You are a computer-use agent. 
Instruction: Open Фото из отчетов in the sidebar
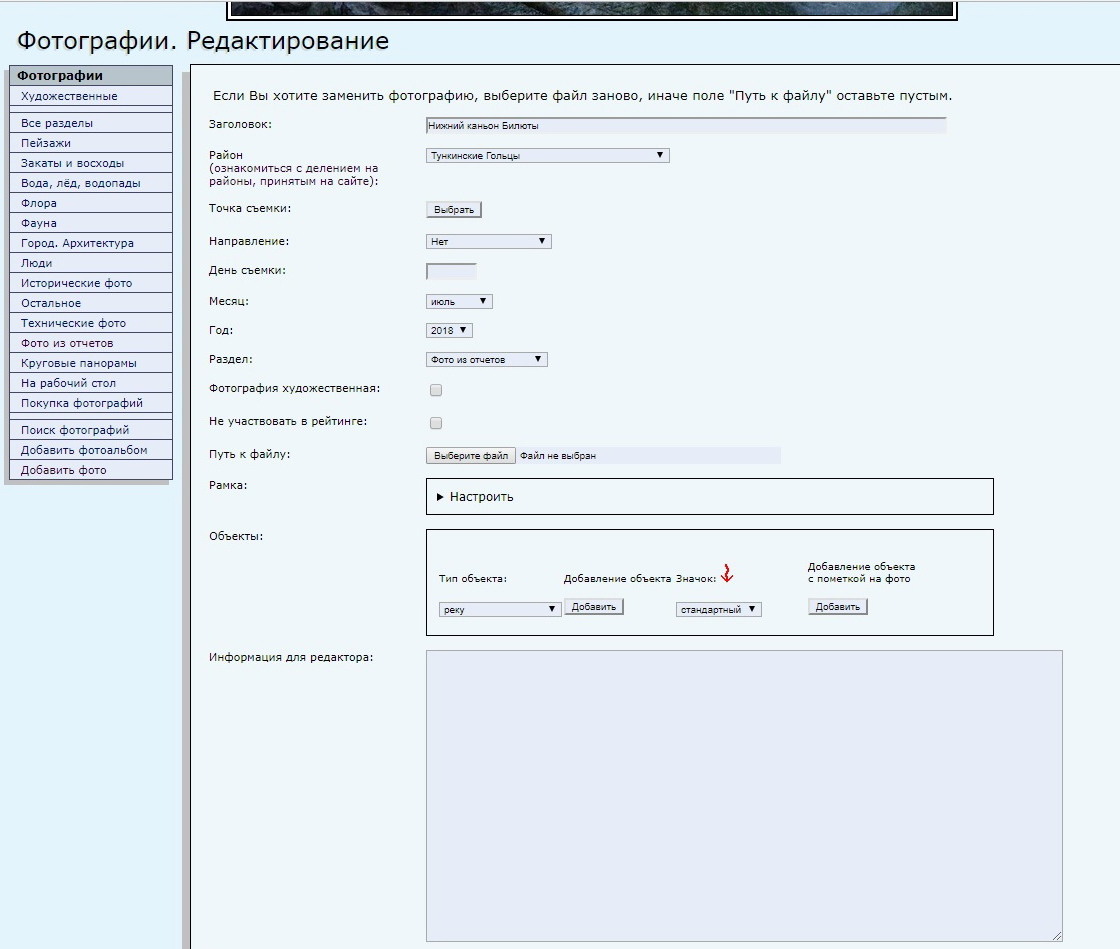coord(91,343)
